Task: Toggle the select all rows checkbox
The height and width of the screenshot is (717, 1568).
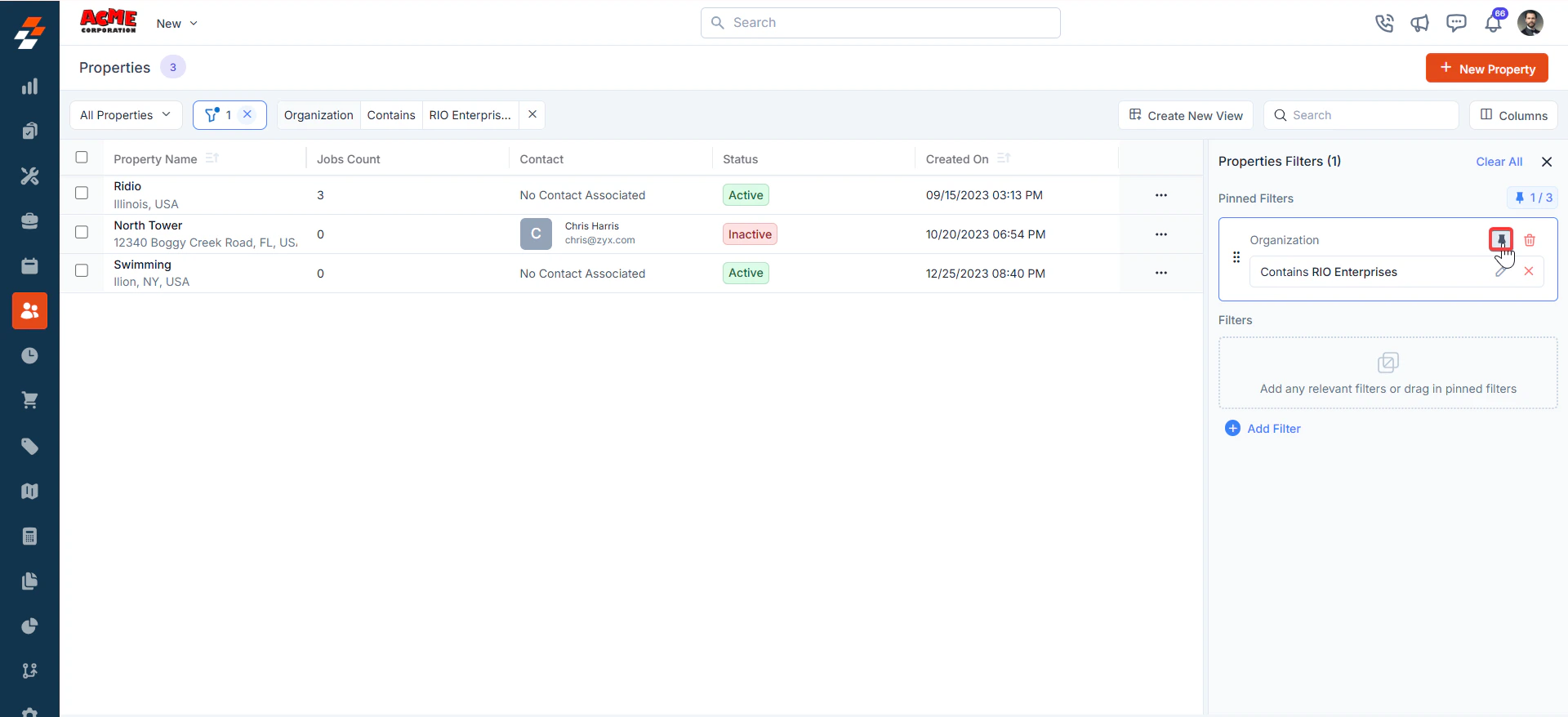Action: pos(82,158)
